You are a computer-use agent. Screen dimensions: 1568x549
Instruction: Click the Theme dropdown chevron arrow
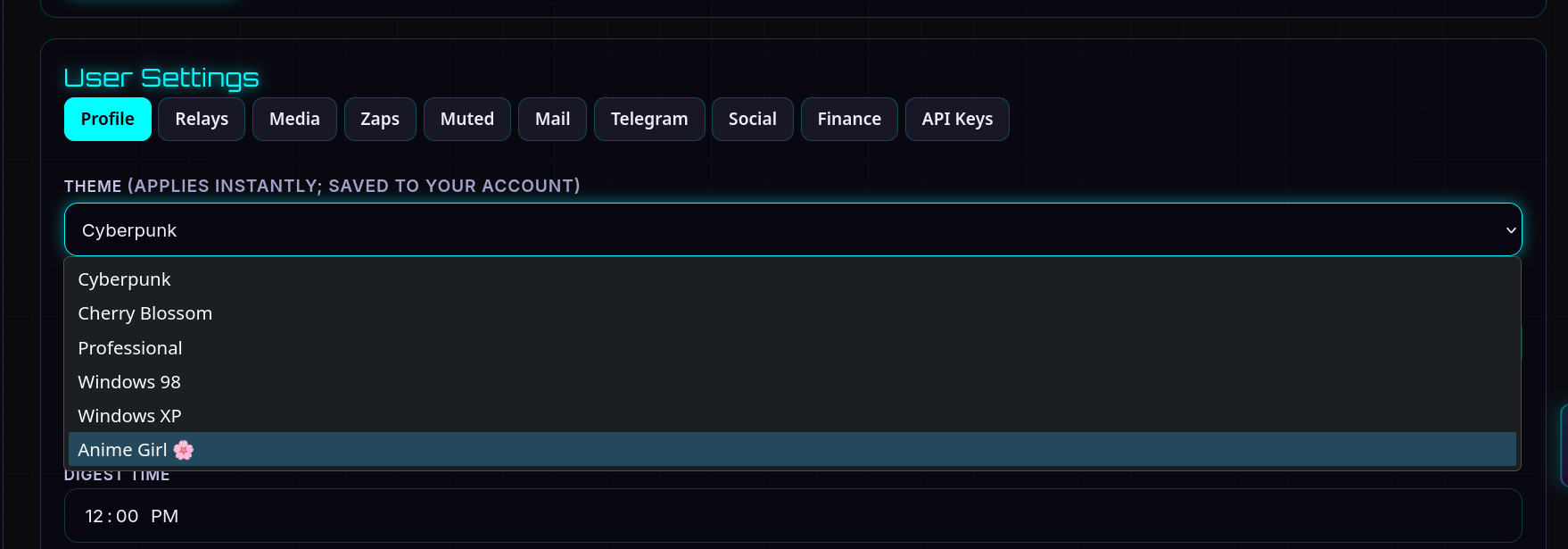click(x=1511, y=230)
